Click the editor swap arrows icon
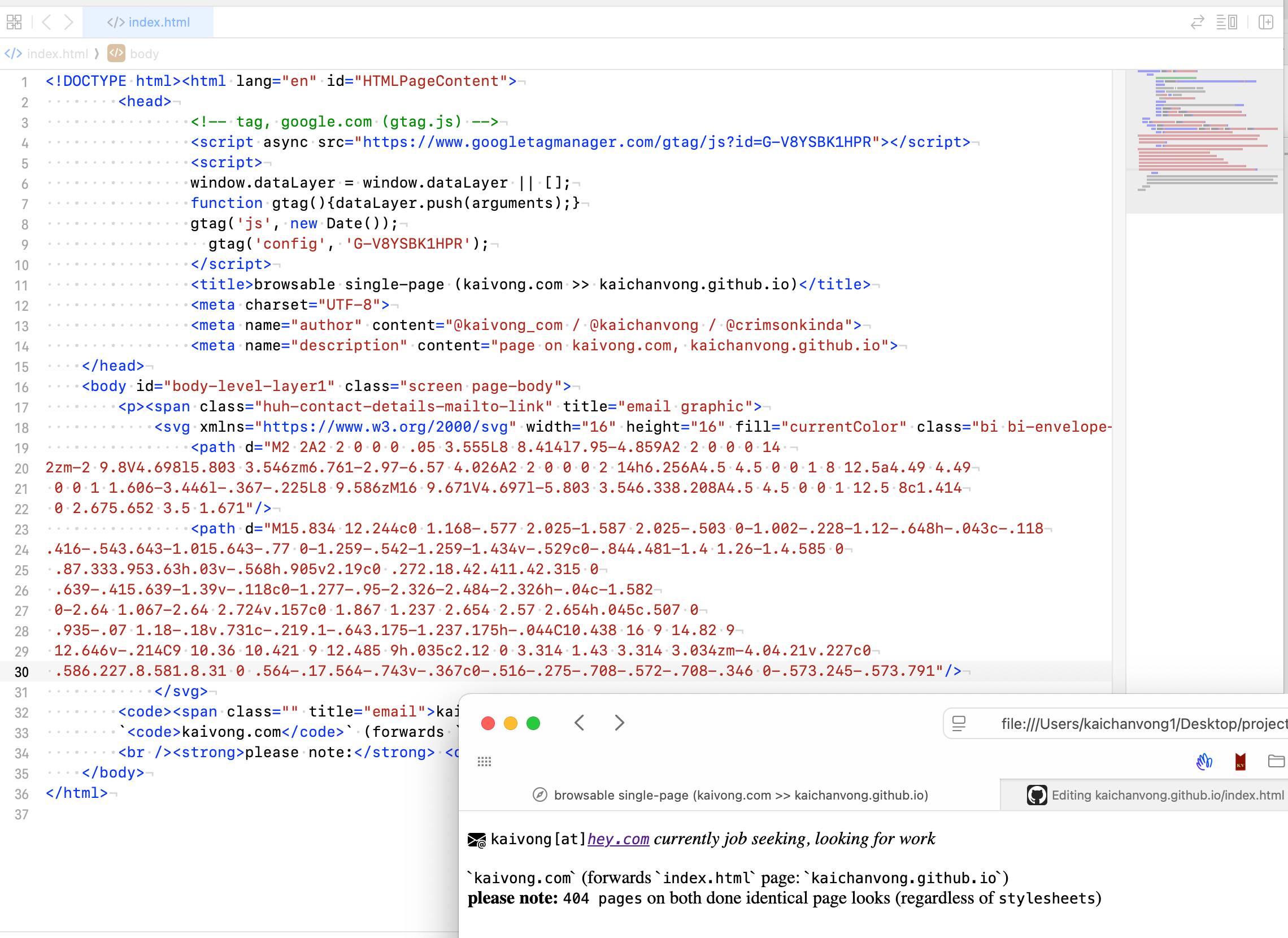The width and height of the screenshot is (1288, 938). (1198, 22)
